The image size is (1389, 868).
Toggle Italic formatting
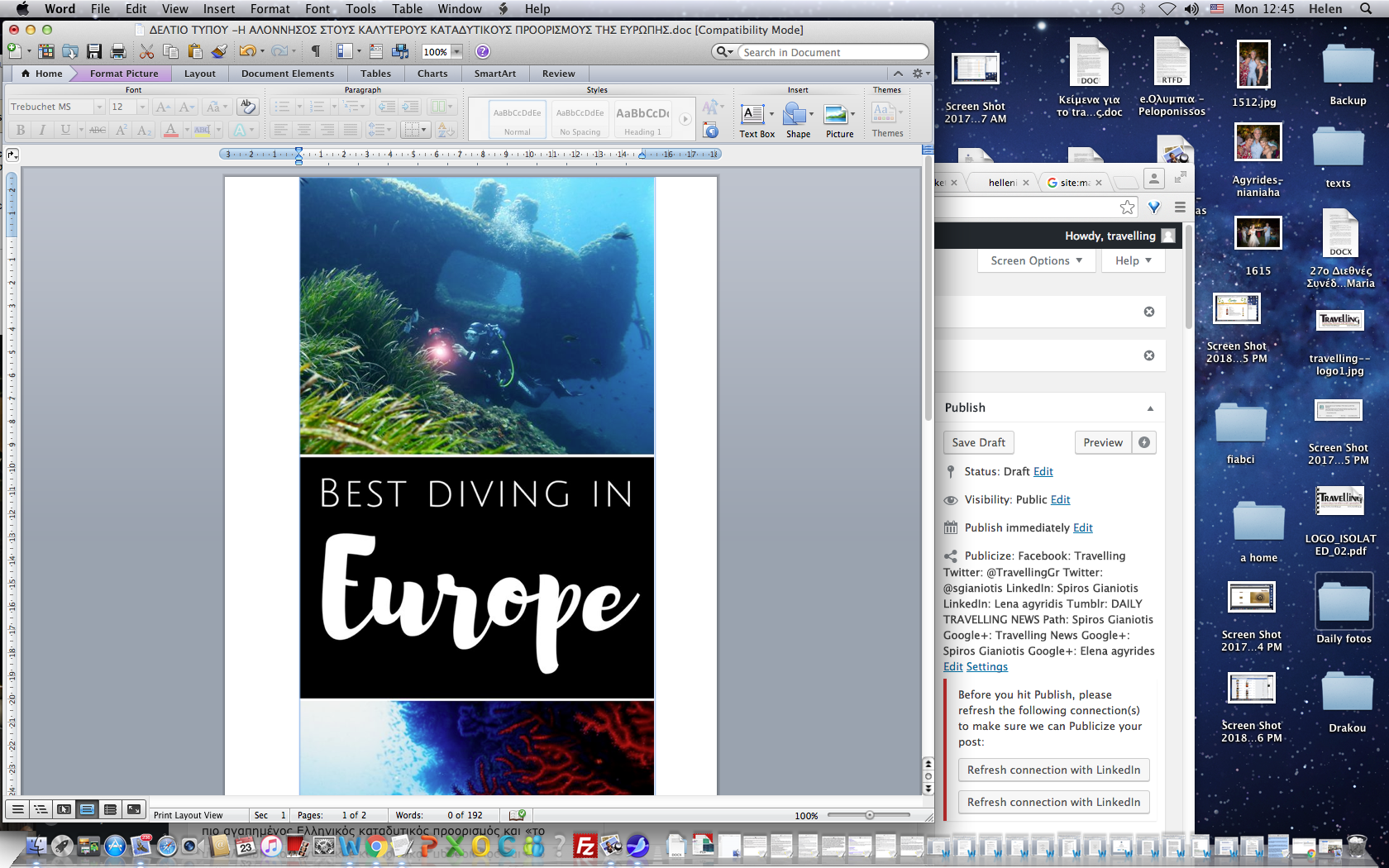pos(42,130)
